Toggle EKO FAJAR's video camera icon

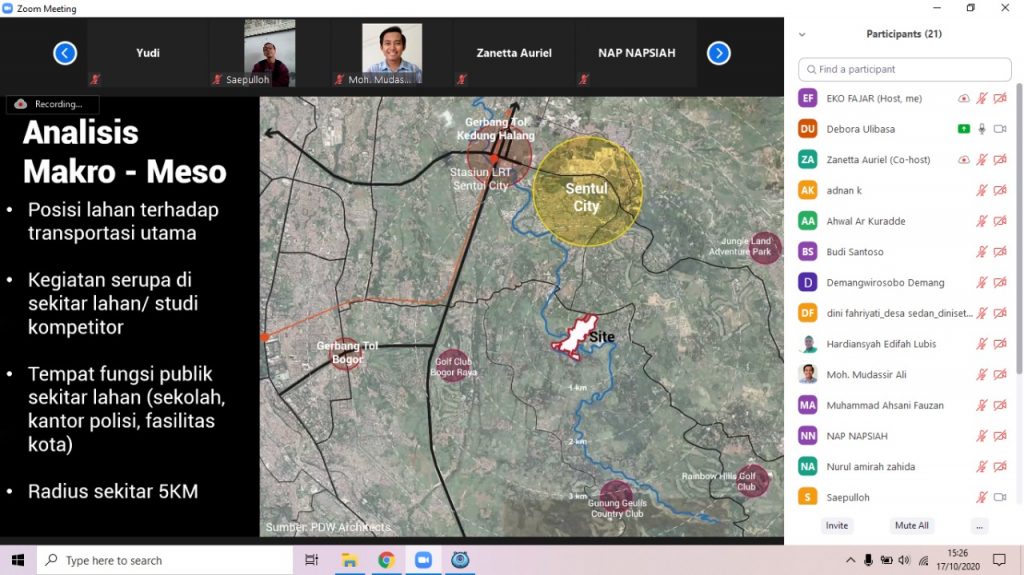click(1000, 99)
